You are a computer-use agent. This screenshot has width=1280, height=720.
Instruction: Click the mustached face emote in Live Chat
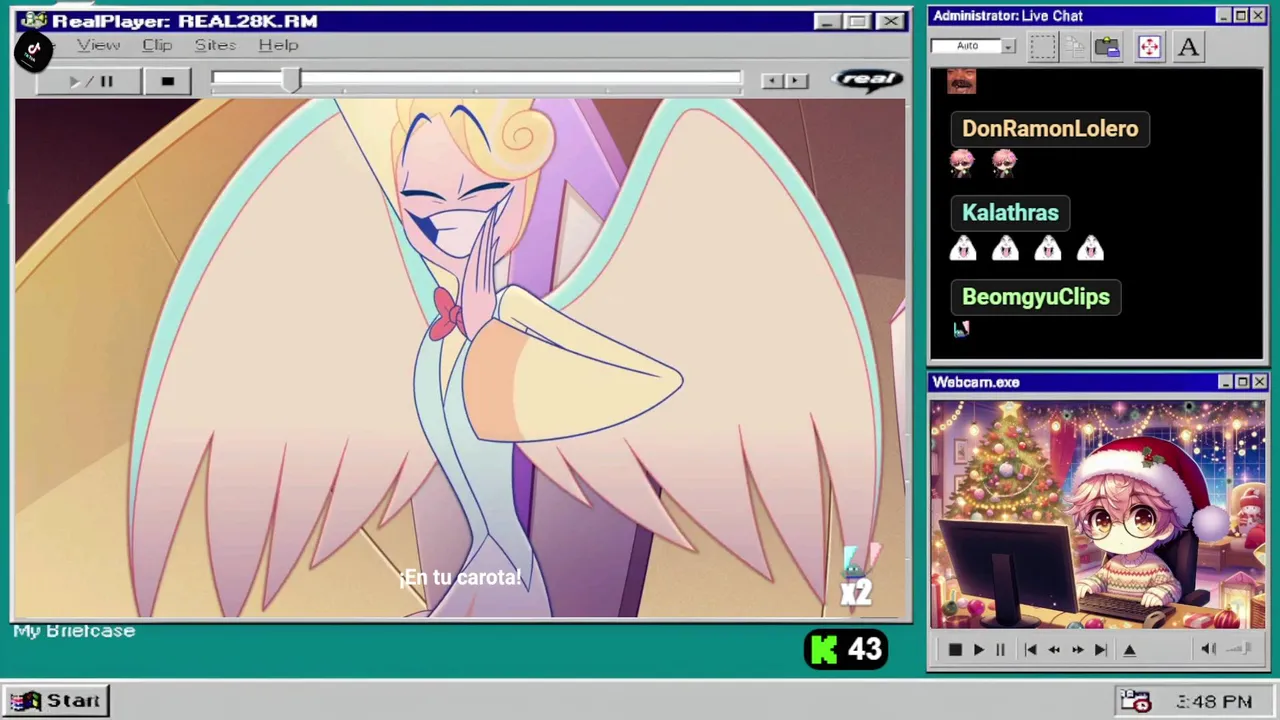(x=961, y=81)
